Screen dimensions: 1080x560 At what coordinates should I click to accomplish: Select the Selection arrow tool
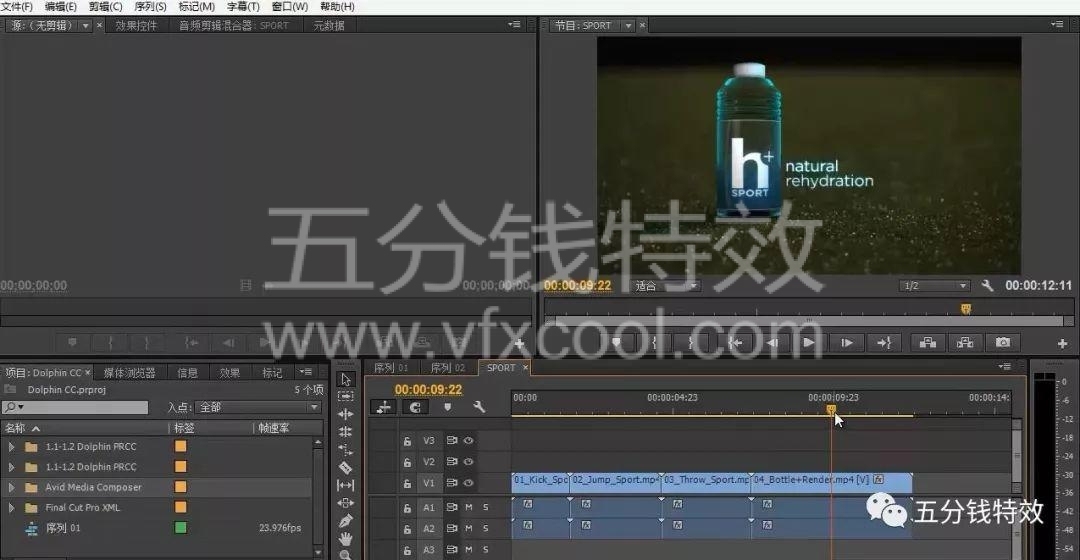pyautogui.click(x=346, y=380)
